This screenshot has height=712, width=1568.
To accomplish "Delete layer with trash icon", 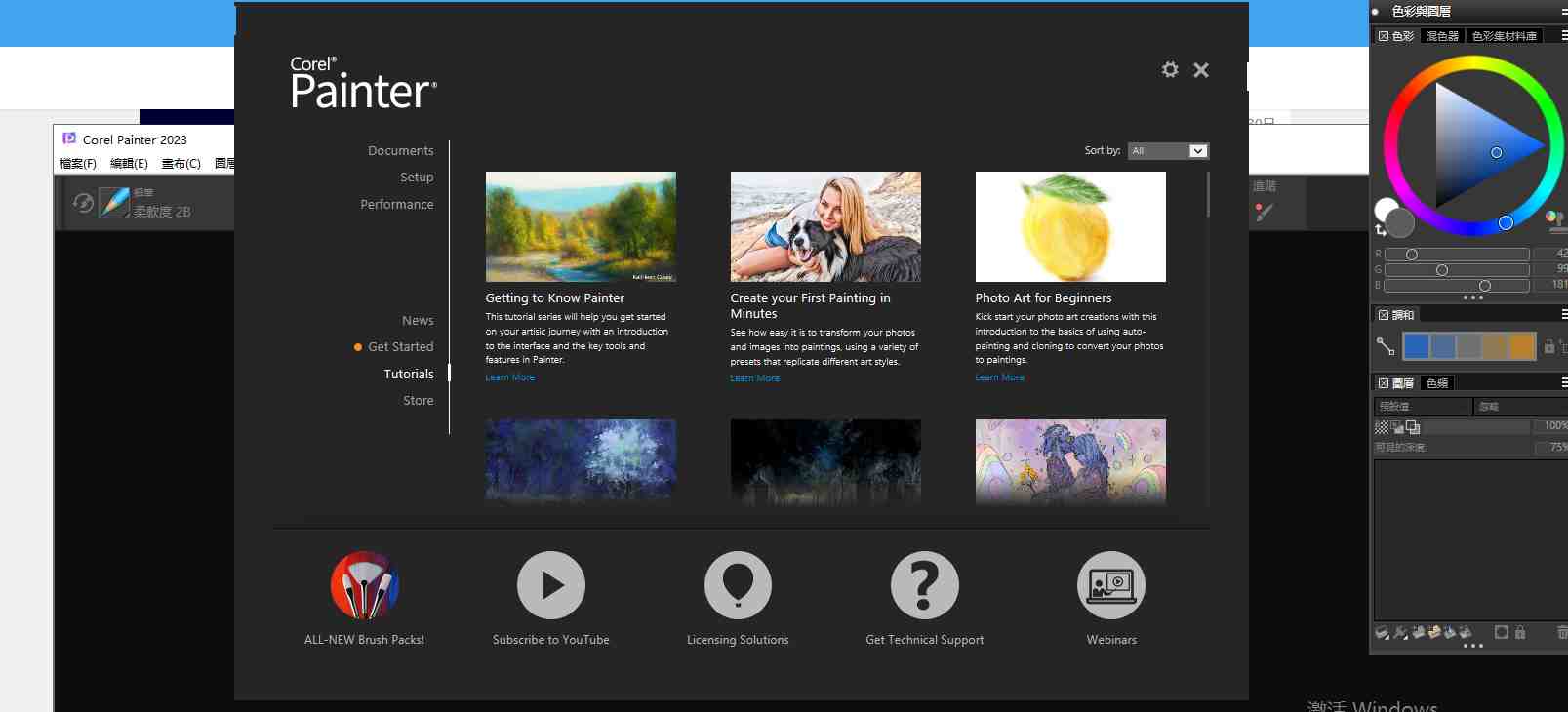I will [x=1562, y=632].
